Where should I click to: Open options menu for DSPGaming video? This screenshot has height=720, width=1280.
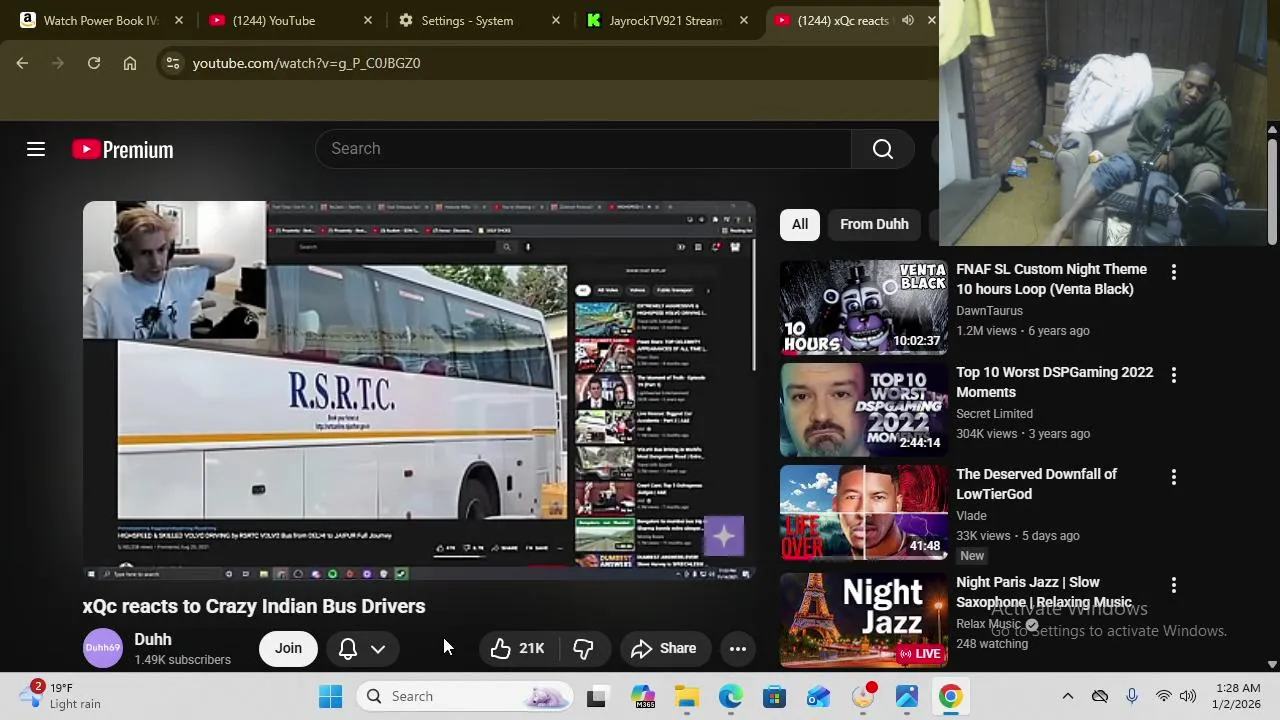[1174, 375]
